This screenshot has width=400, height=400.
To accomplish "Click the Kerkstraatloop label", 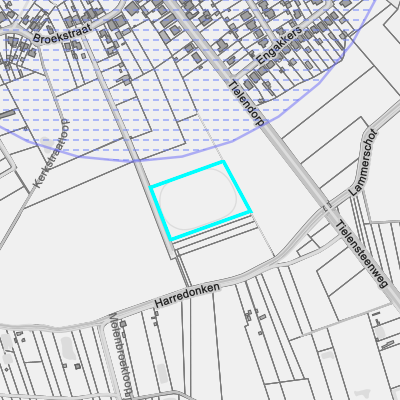I will click(51, 154).
